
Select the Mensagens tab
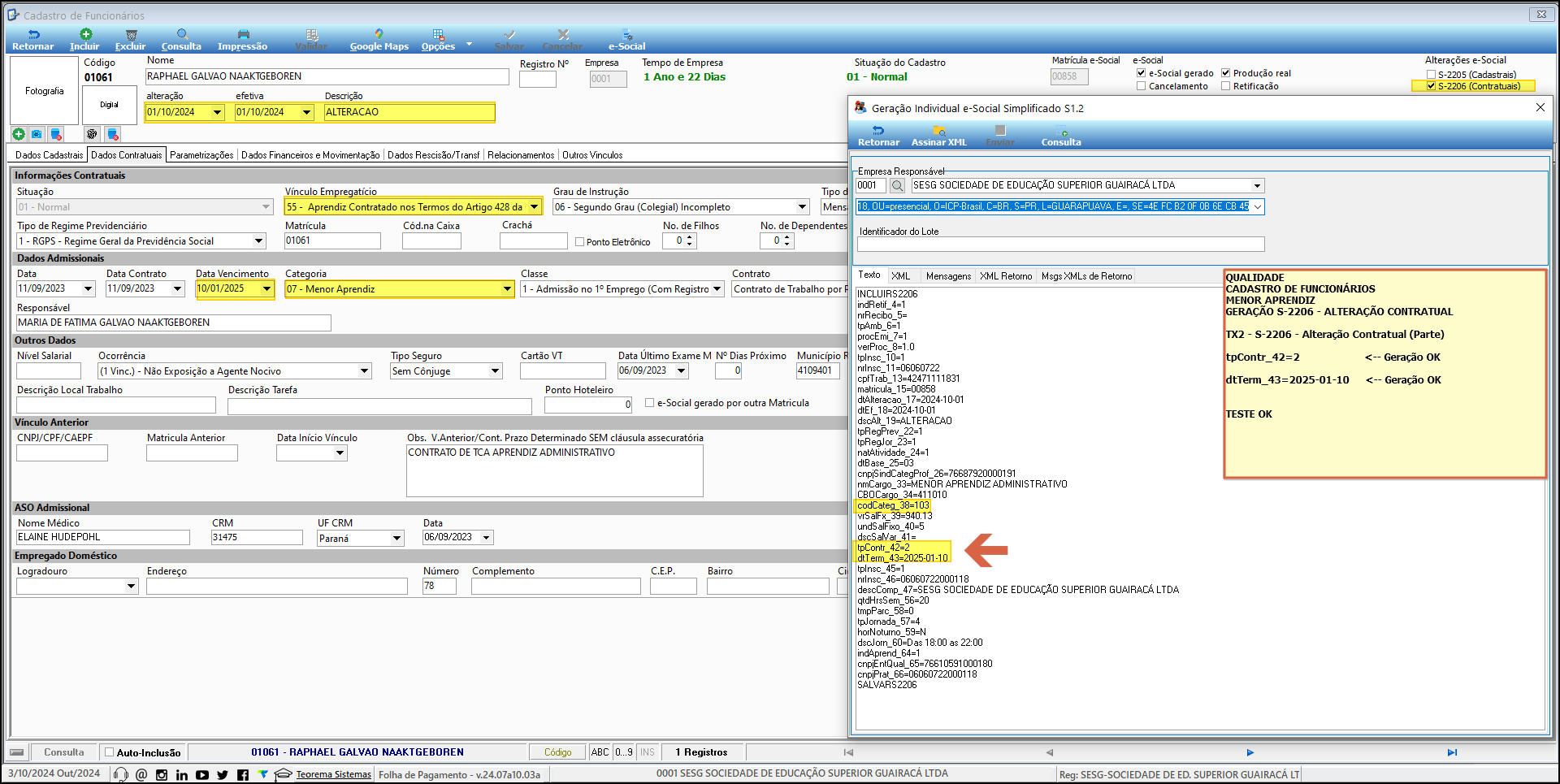pos(948,276)
